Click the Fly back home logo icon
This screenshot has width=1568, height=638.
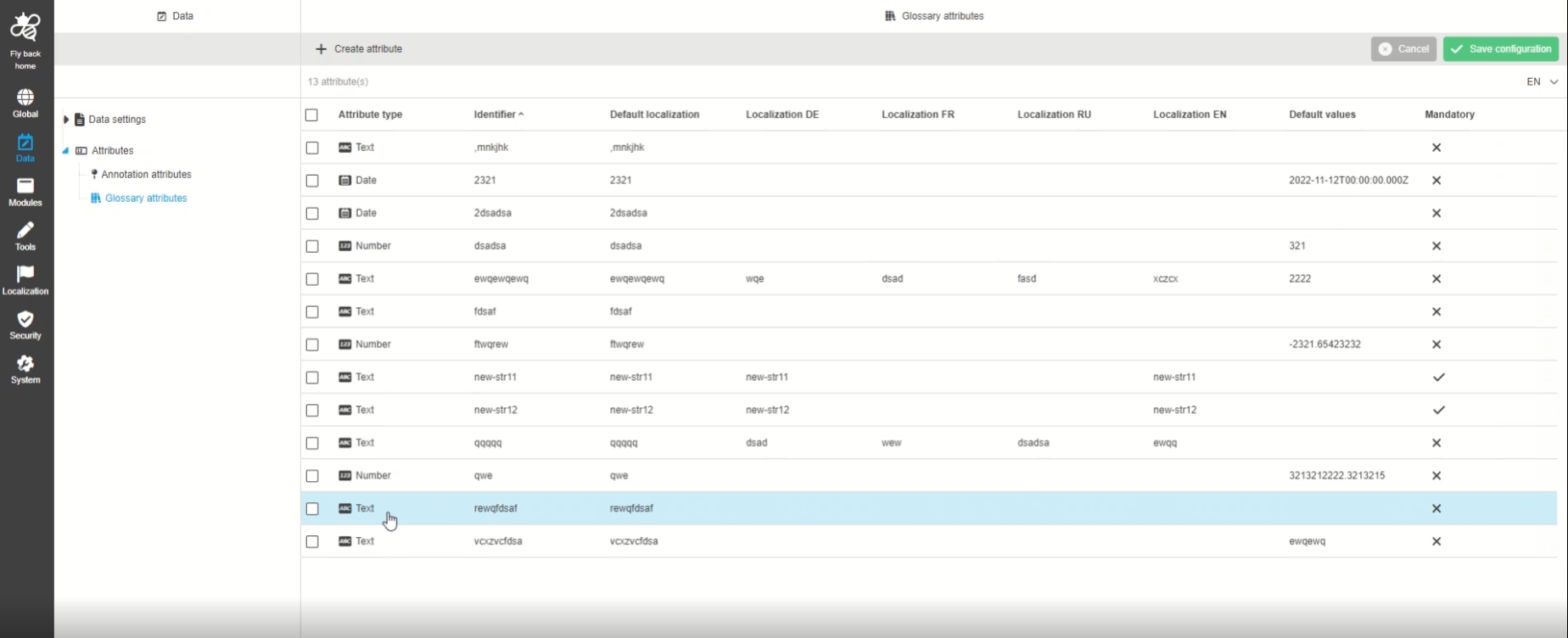tap(25, 28)
